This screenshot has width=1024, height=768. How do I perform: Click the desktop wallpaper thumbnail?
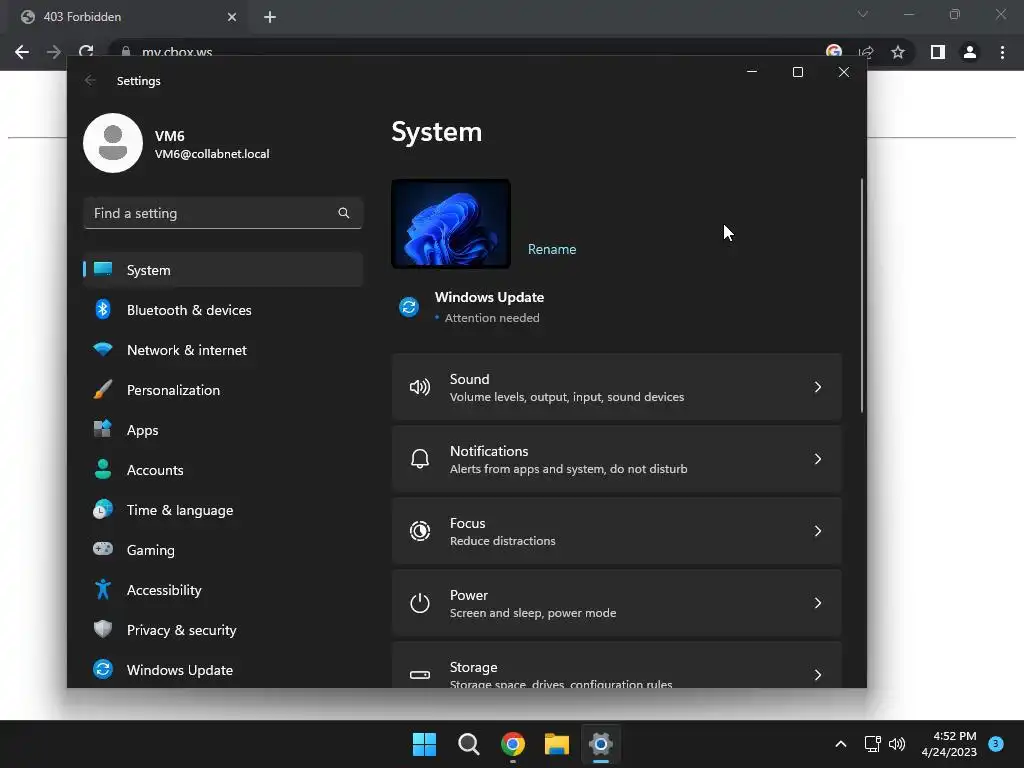tap(451, 223)
